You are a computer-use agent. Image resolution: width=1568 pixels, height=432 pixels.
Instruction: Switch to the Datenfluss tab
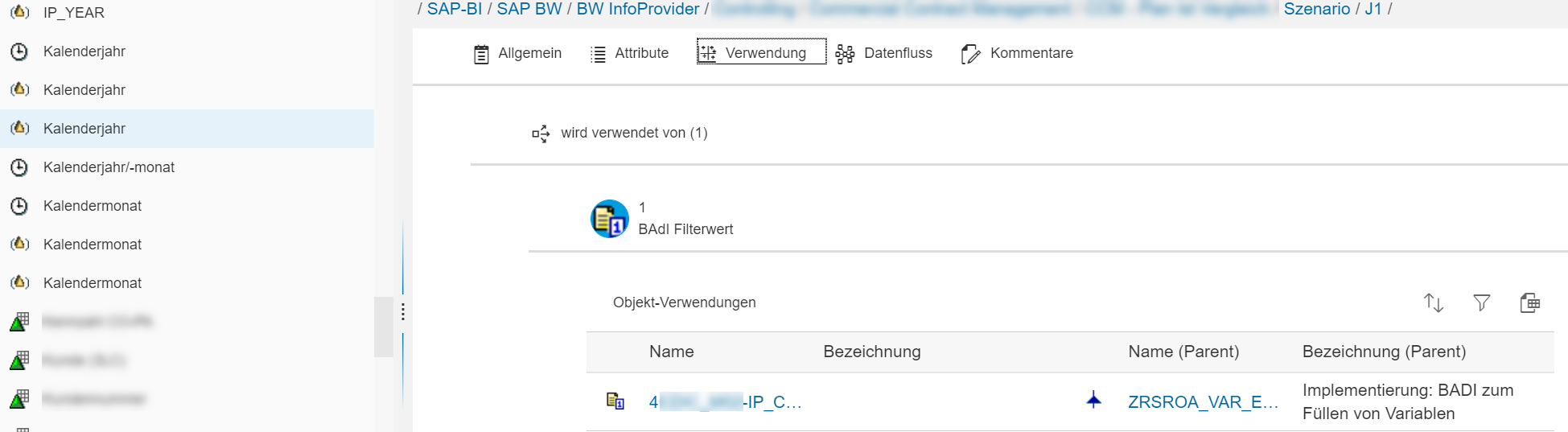(x=884, y=53)
